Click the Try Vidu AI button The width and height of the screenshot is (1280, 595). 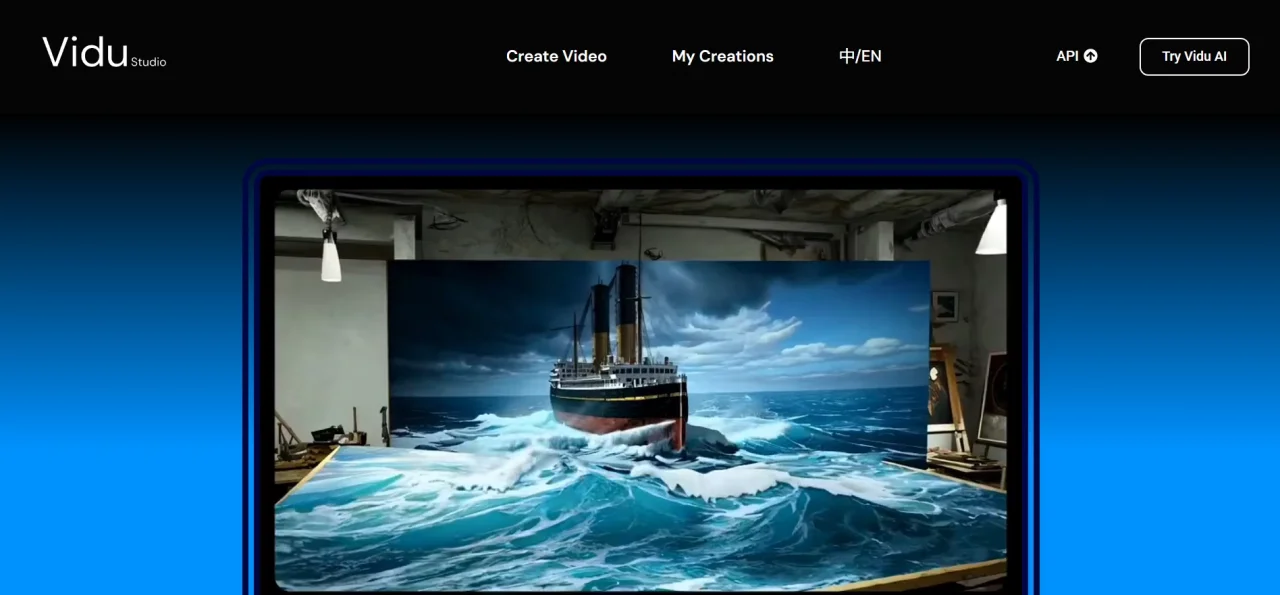(1194, 57)
